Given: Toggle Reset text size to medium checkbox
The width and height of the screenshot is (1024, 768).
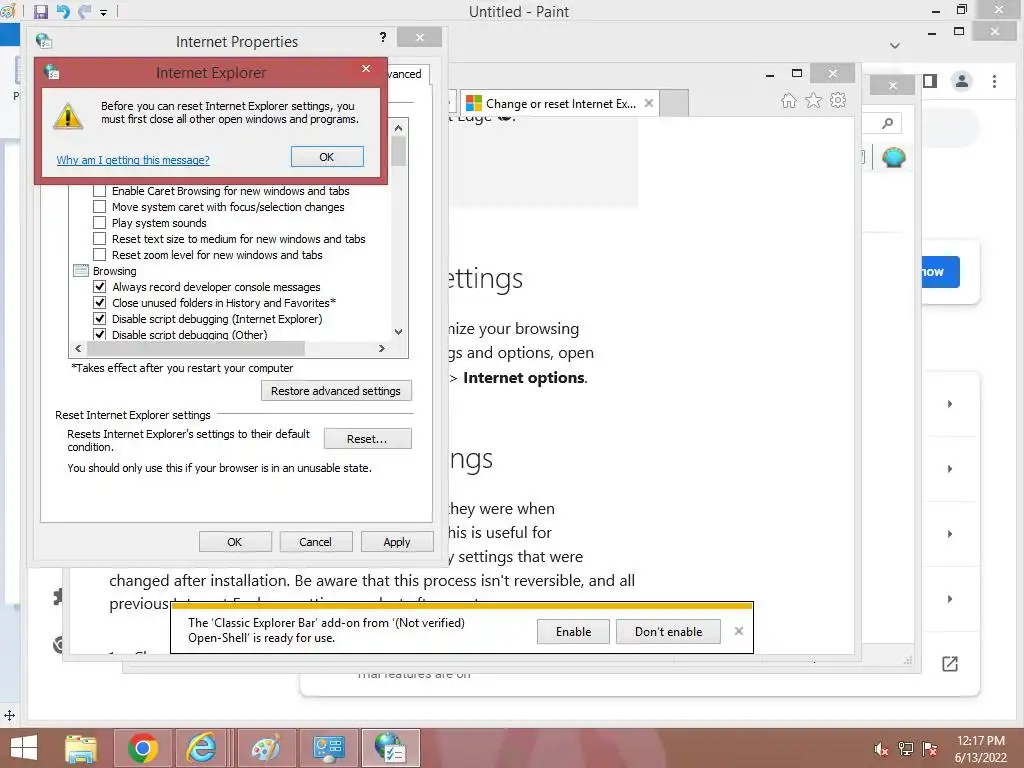Looking at the screenshot, I should [x=99, y=238].
